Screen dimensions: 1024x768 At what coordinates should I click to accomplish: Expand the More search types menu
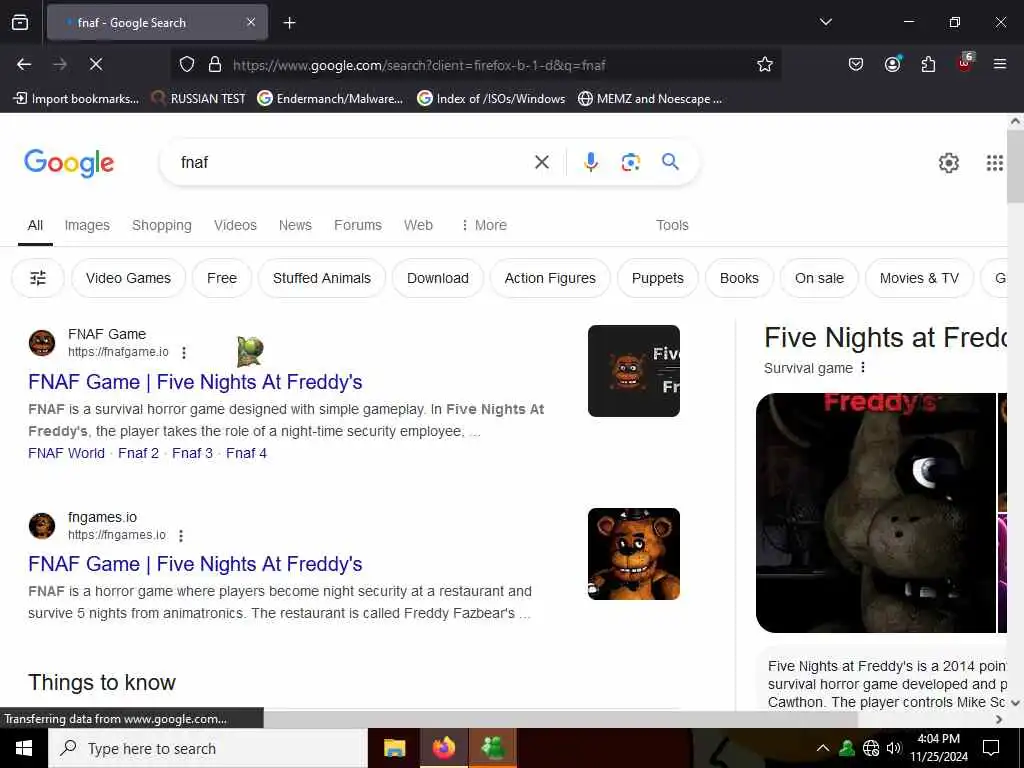tap(484, 225)
